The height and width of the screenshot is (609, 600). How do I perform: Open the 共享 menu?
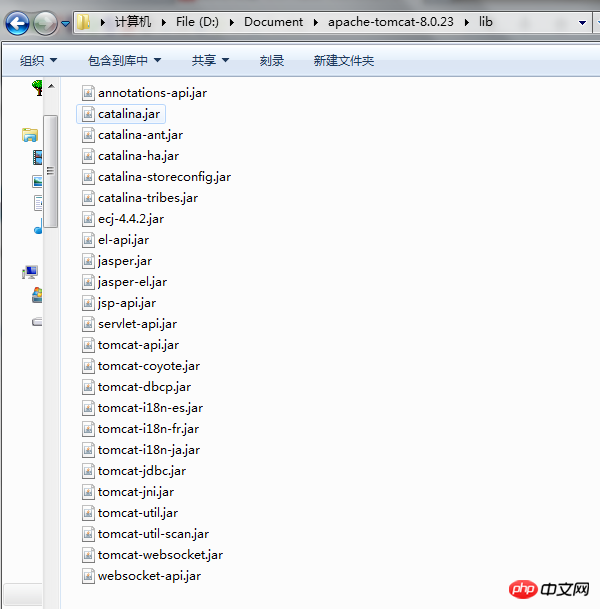(x=210, y=61)
